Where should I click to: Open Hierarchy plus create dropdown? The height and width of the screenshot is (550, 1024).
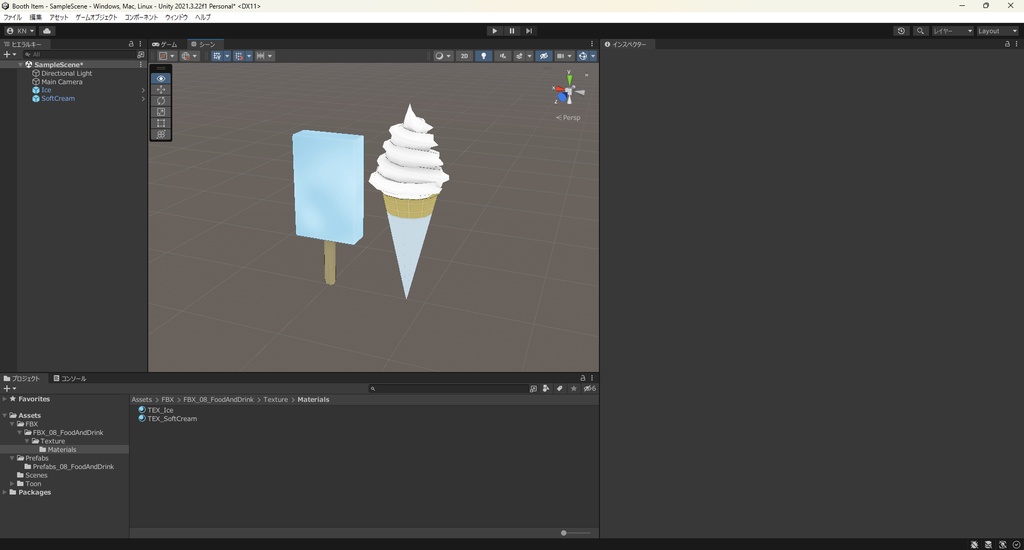click(x=9, y=55)
